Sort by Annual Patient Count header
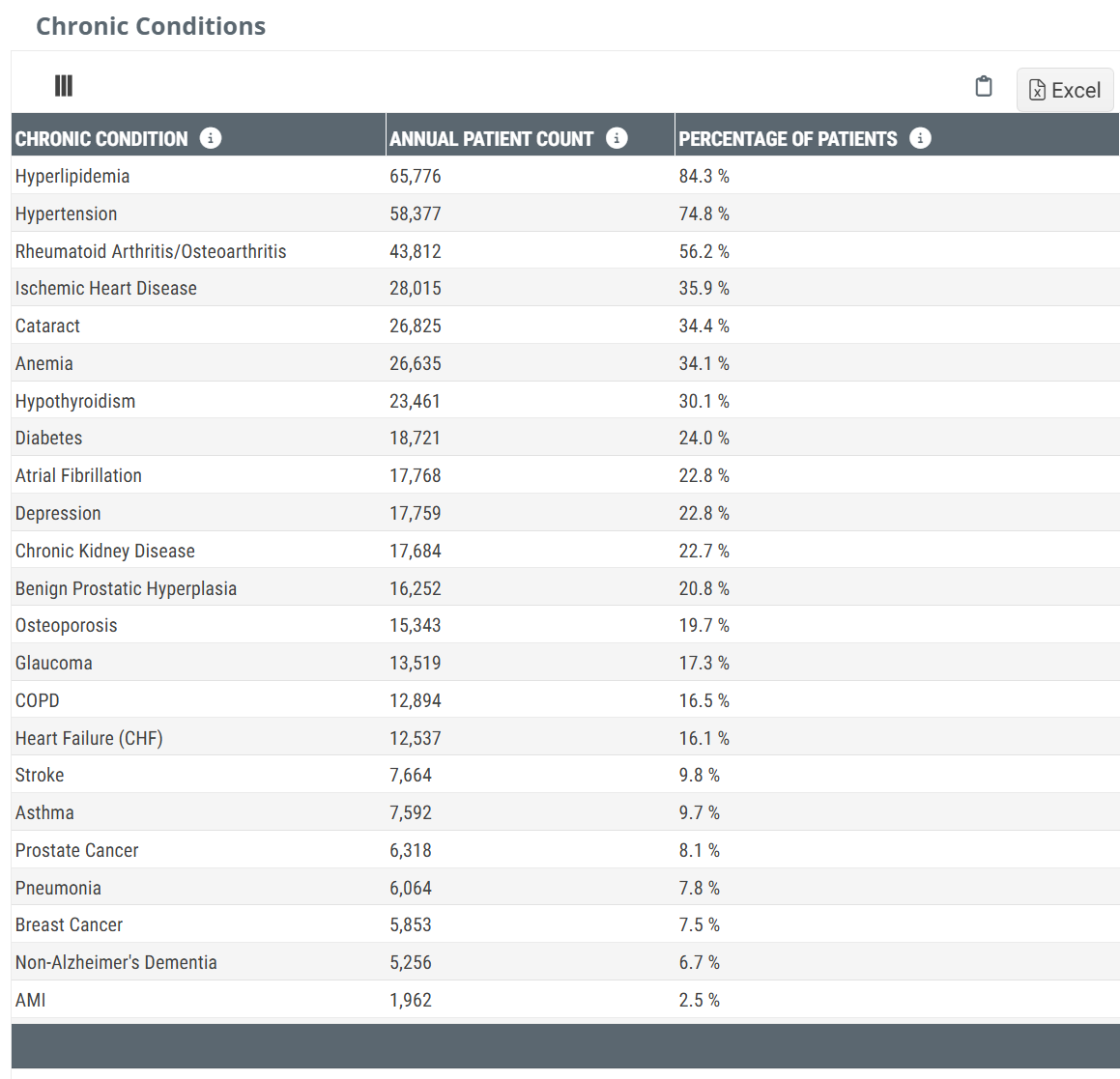 (491, 139)
